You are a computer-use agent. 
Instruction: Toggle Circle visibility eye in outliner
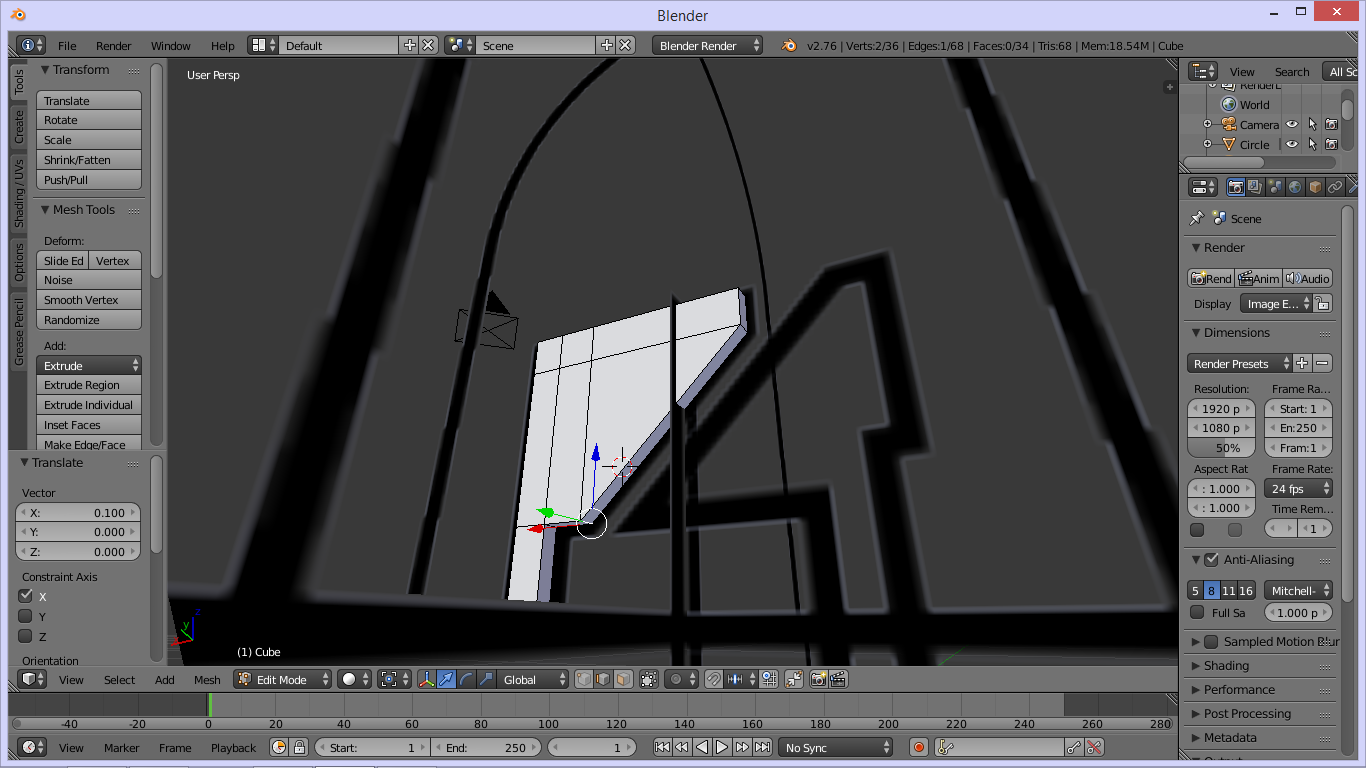[x=1292, y=144]
